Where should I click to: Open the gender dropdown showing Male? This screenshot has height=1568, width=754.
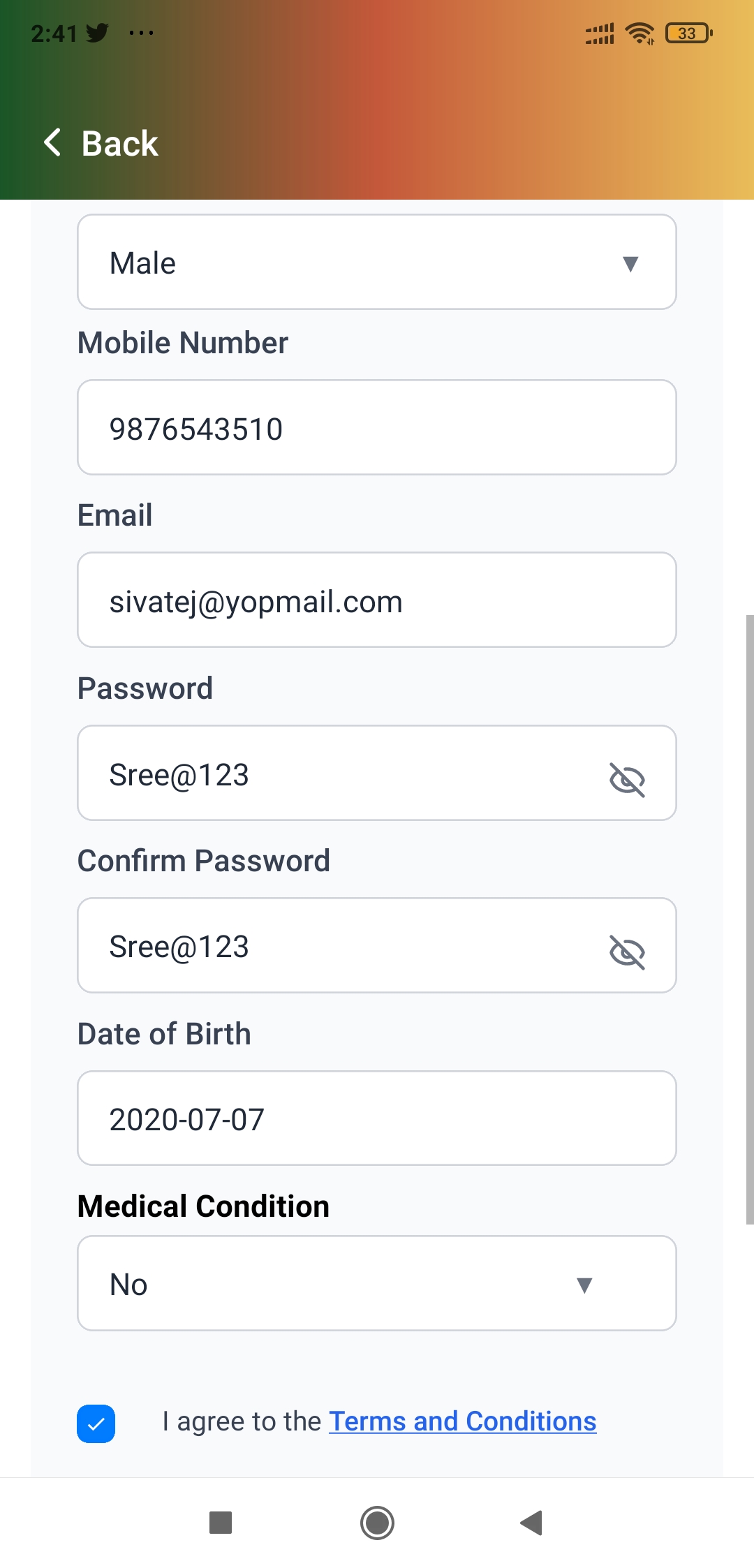pos(377,262)
